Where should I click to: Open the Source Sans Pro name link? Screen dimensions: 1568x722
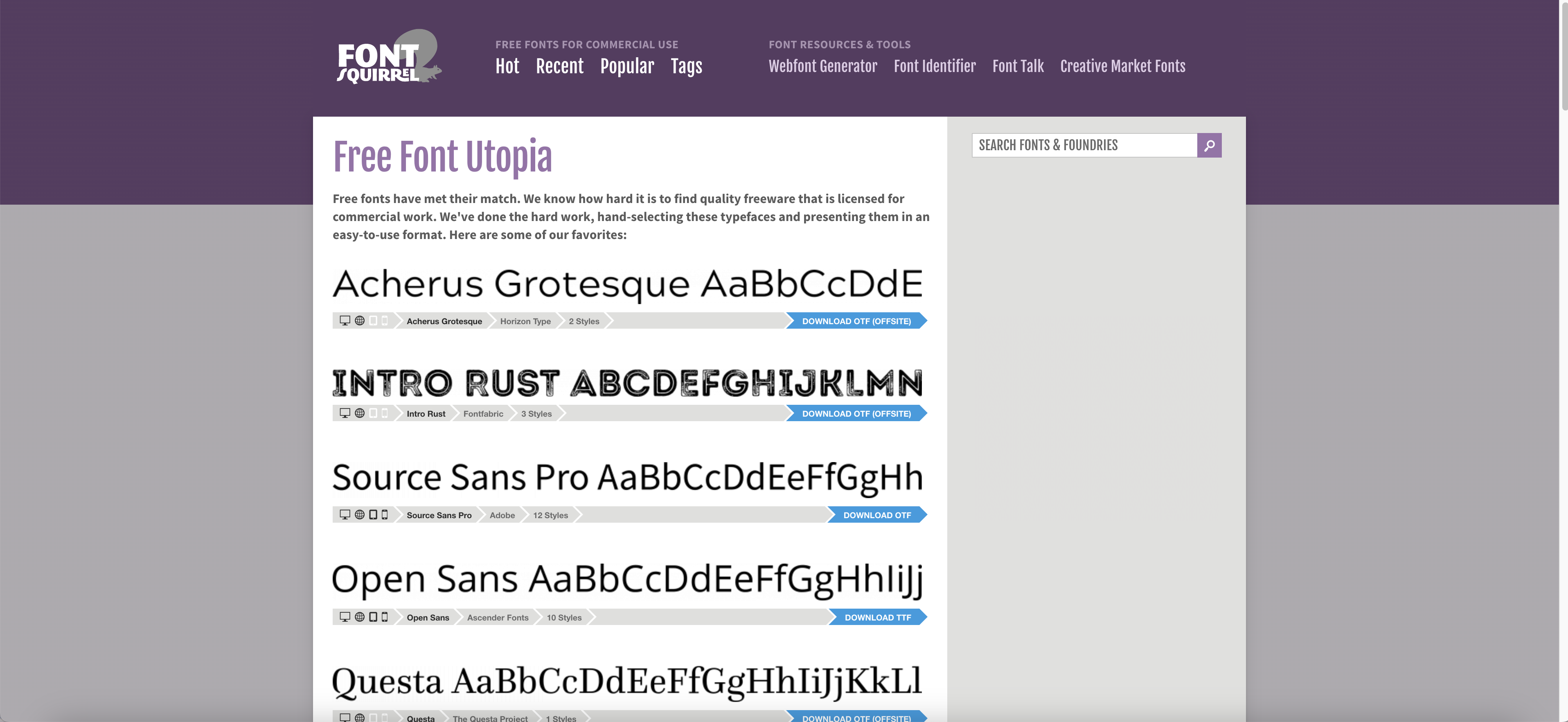point(439,516)
